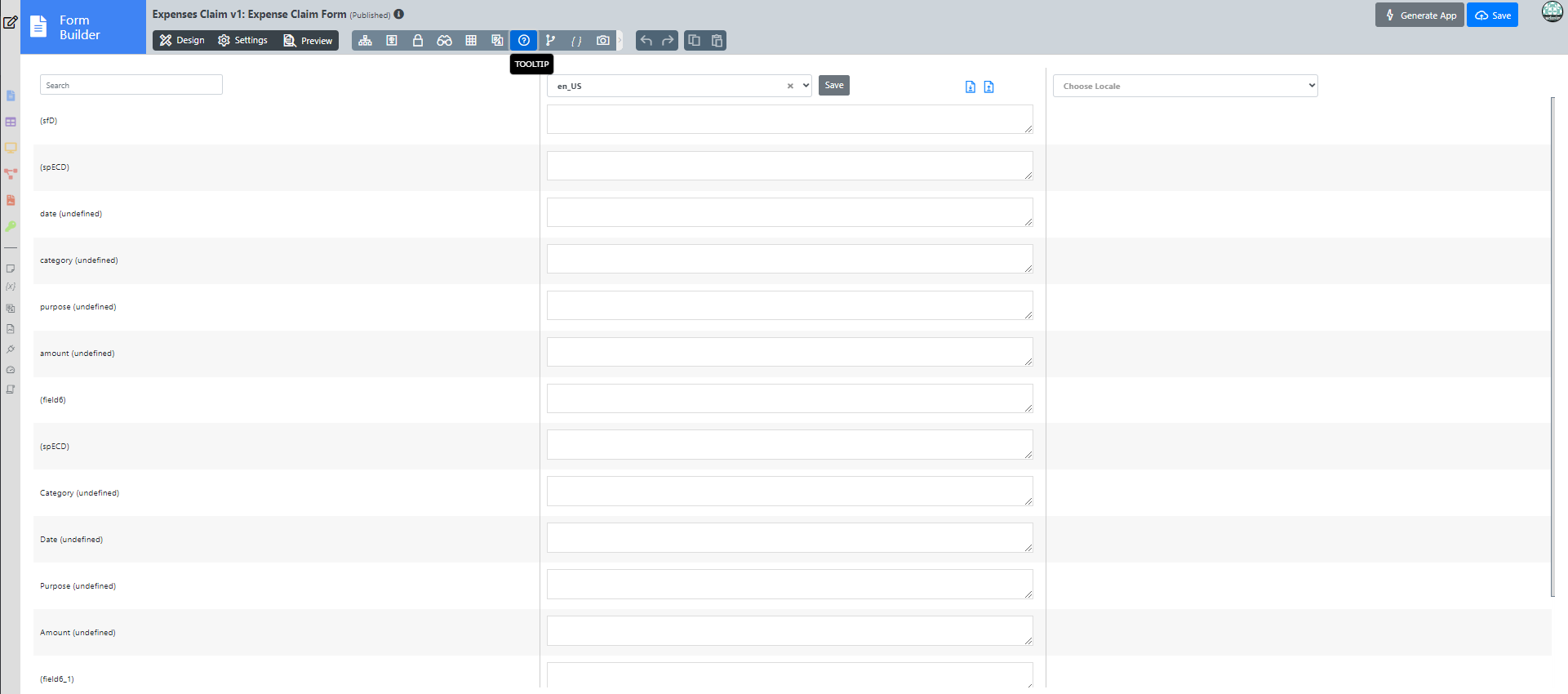The height and width of the screenshot is (694, 1568).
Task: Open the user avatar menu
Action: tap(1552, 12)
